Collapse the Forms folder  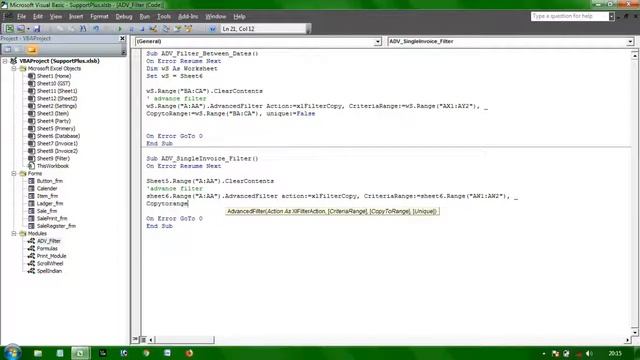(x=14, y=173)
